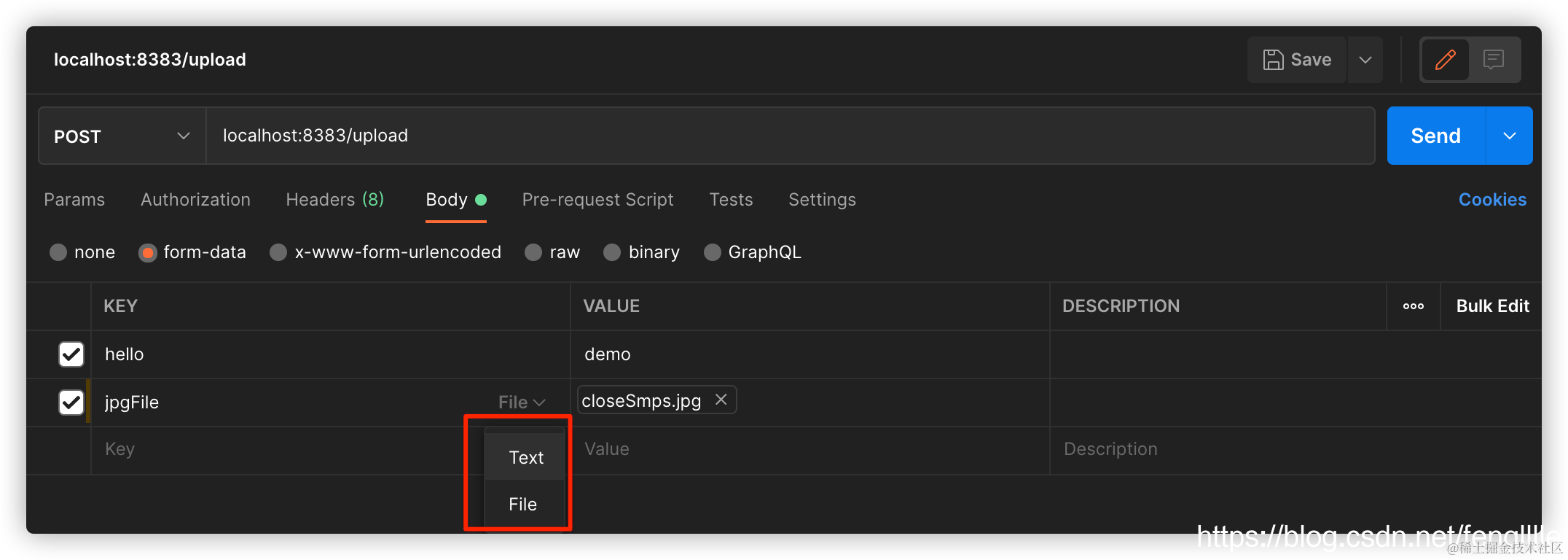This screenshot has height=560, width=1568.
Task: Open the Pre-request Script tab
Action: point(597,200)
